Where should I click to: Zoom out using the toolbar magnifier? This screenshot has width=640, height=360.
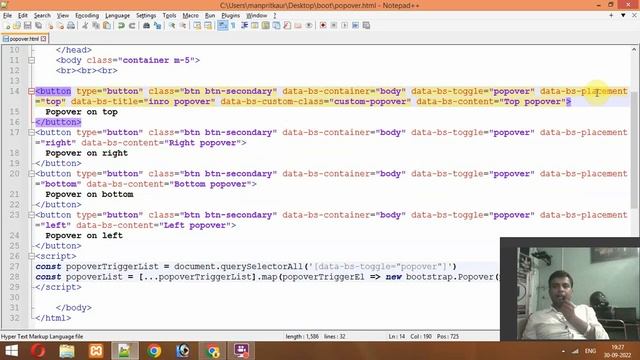(x=183, y=25)
